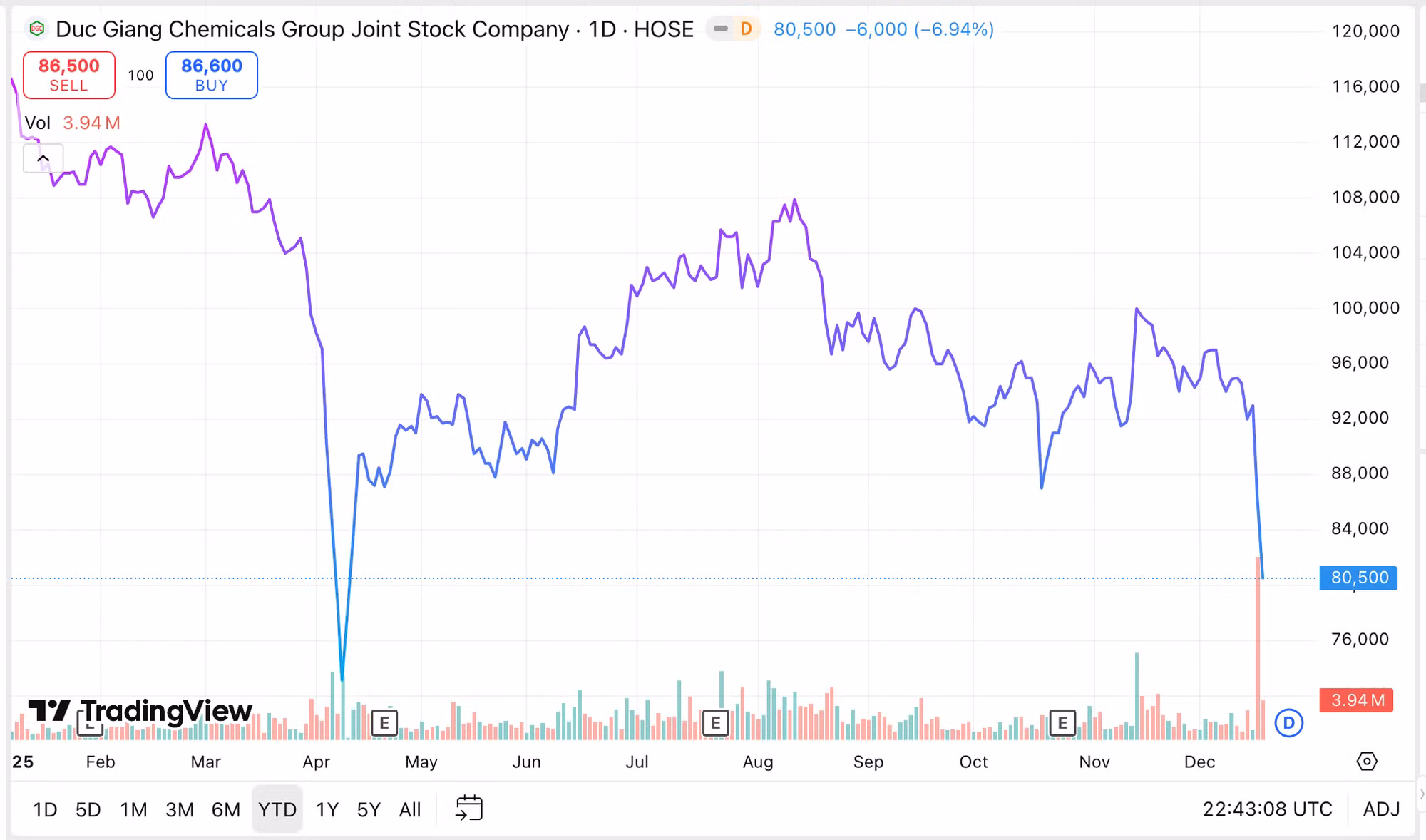Open the July earnings E marker
This screenshot has height=840, width=1426.
[x=716, y=723]
